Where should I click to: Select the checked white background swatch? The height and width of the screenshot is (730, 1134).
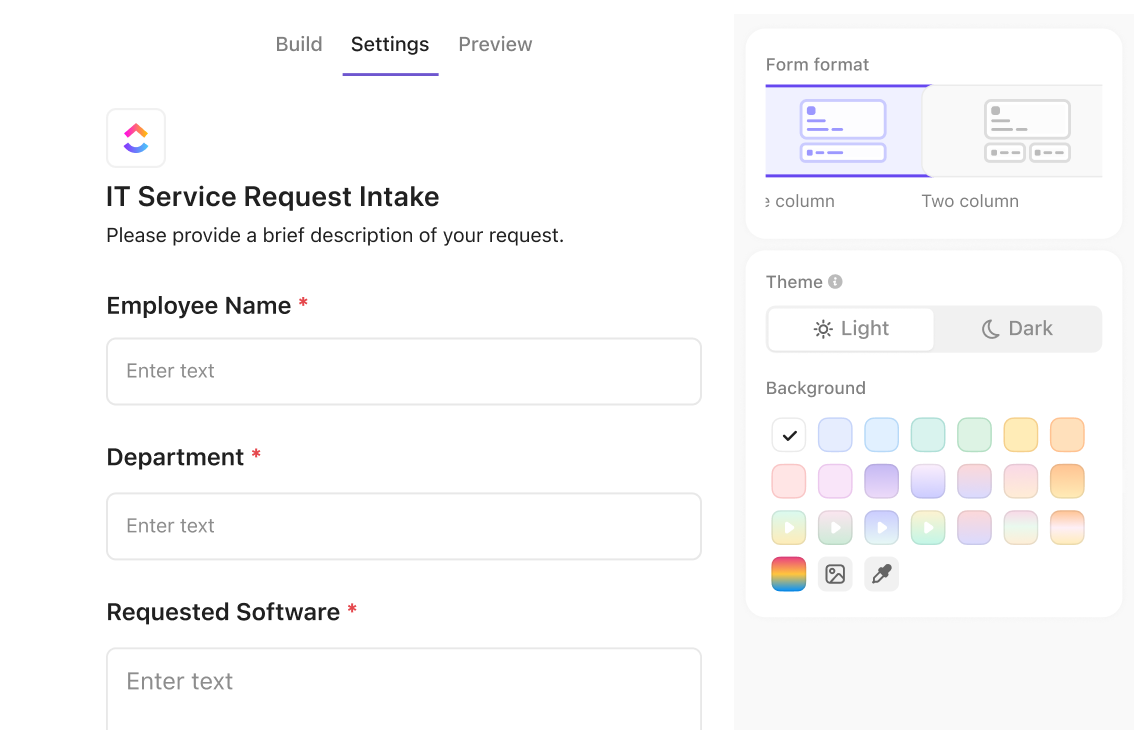pos(789,435)
